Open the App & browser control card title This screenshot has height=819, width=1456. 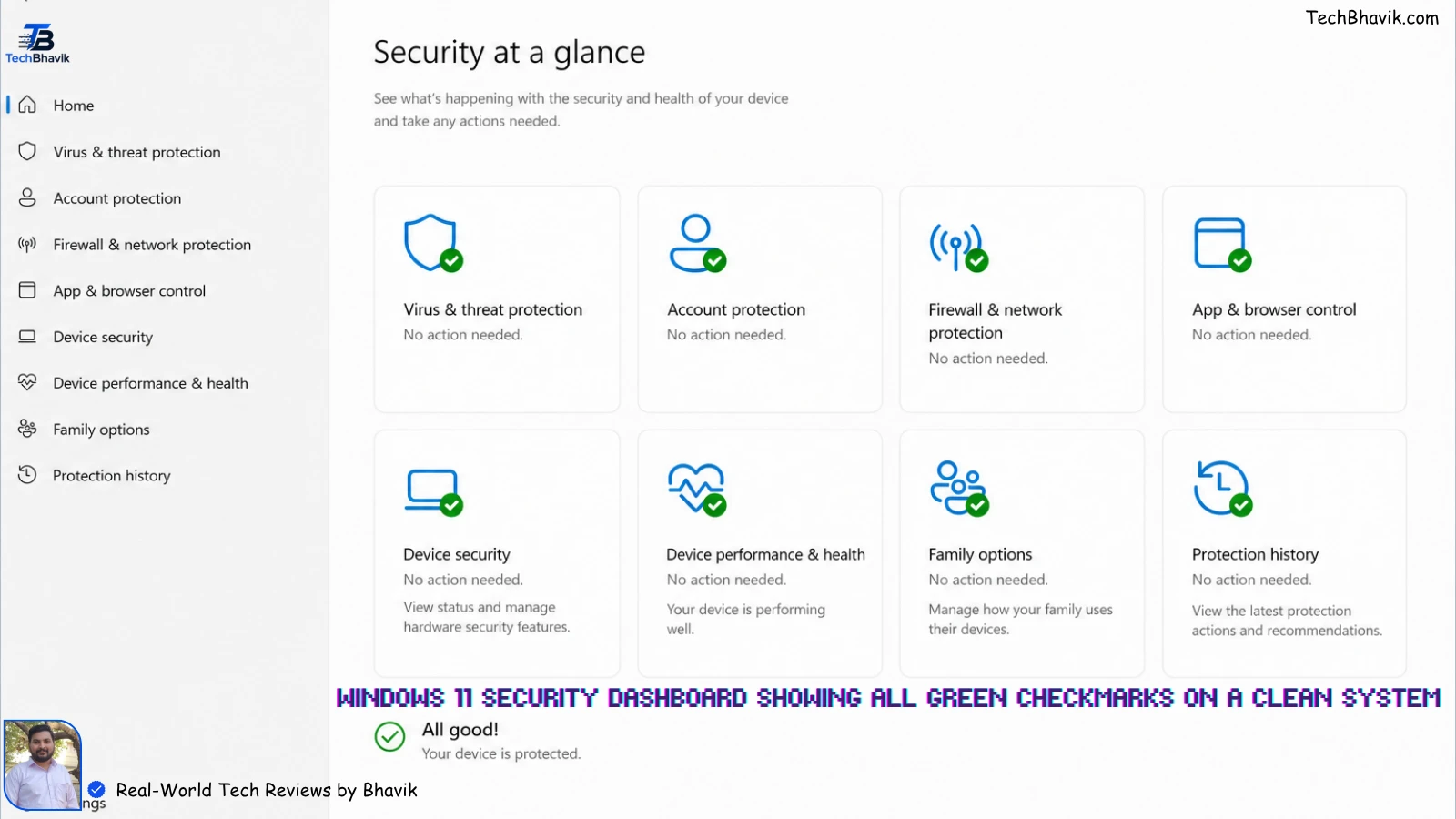(1274, 309)
